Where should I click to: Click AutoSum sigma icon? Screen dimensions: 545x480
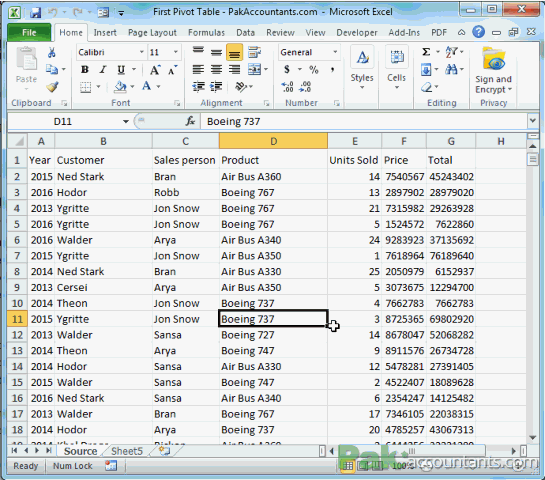pos(426,52)
